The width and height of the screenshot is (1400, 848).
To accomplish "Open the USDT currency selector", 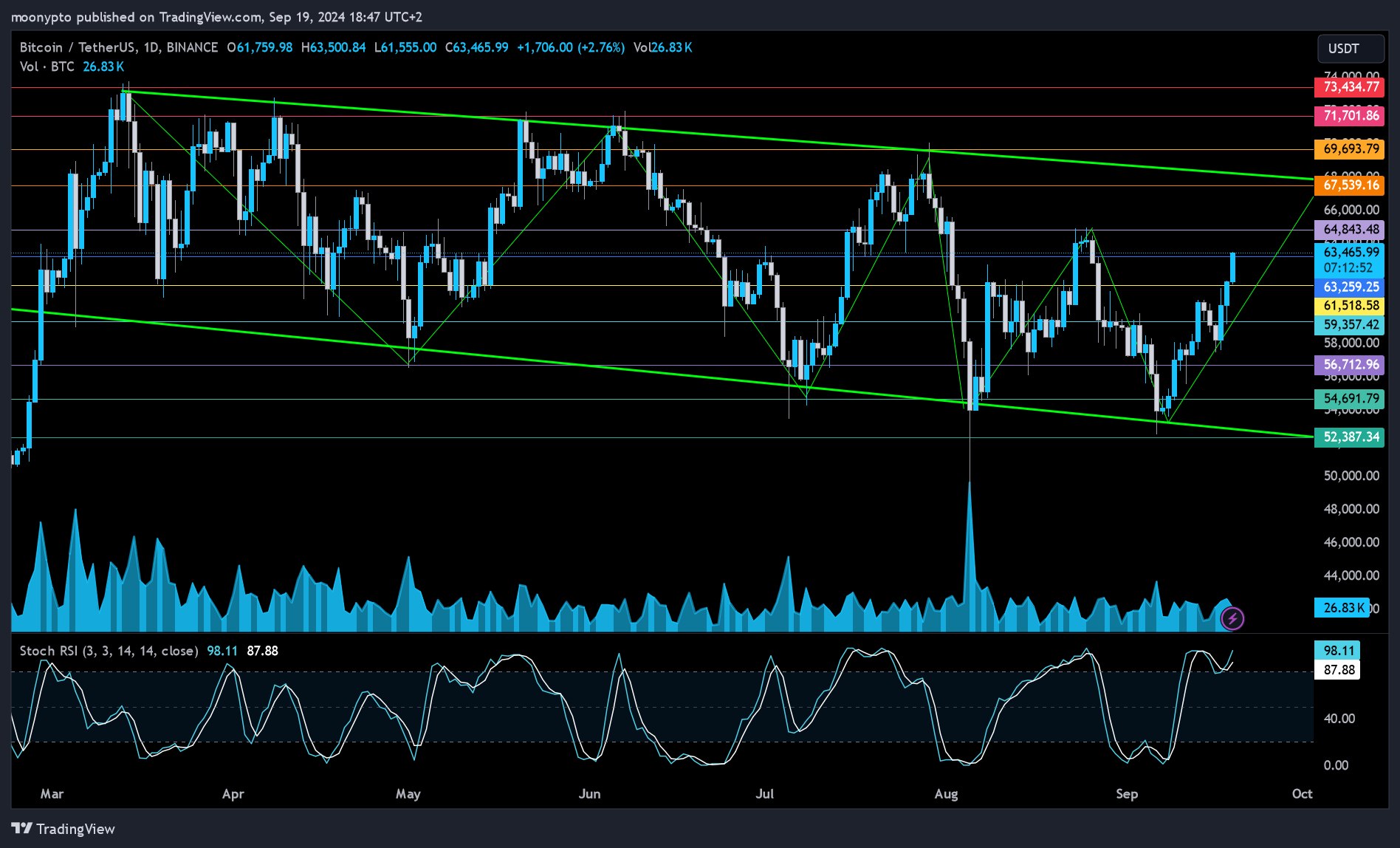I will (x=1351, y=49).
